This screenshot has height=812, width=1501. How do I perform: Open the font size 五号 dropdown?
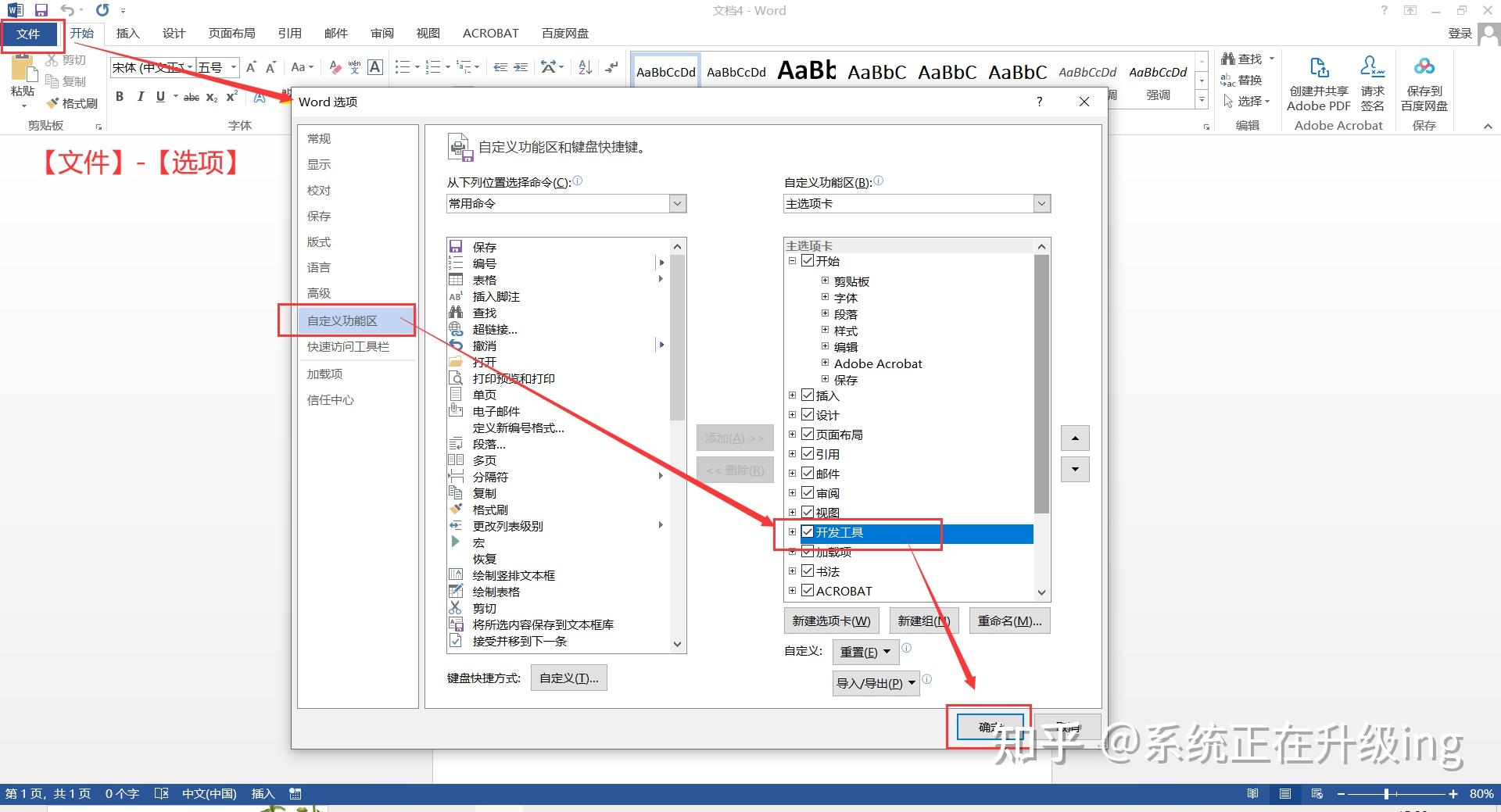233,67
